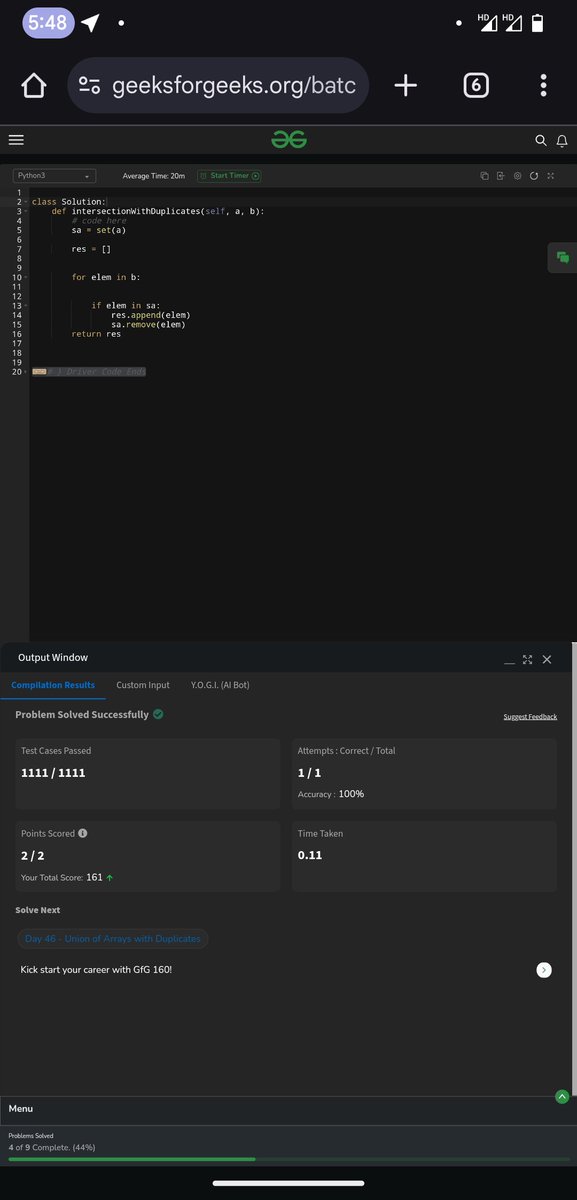The height and width of the screenshot is (1200, 577).
Task: Show open tabs switcher
Action: click(476, 86)
